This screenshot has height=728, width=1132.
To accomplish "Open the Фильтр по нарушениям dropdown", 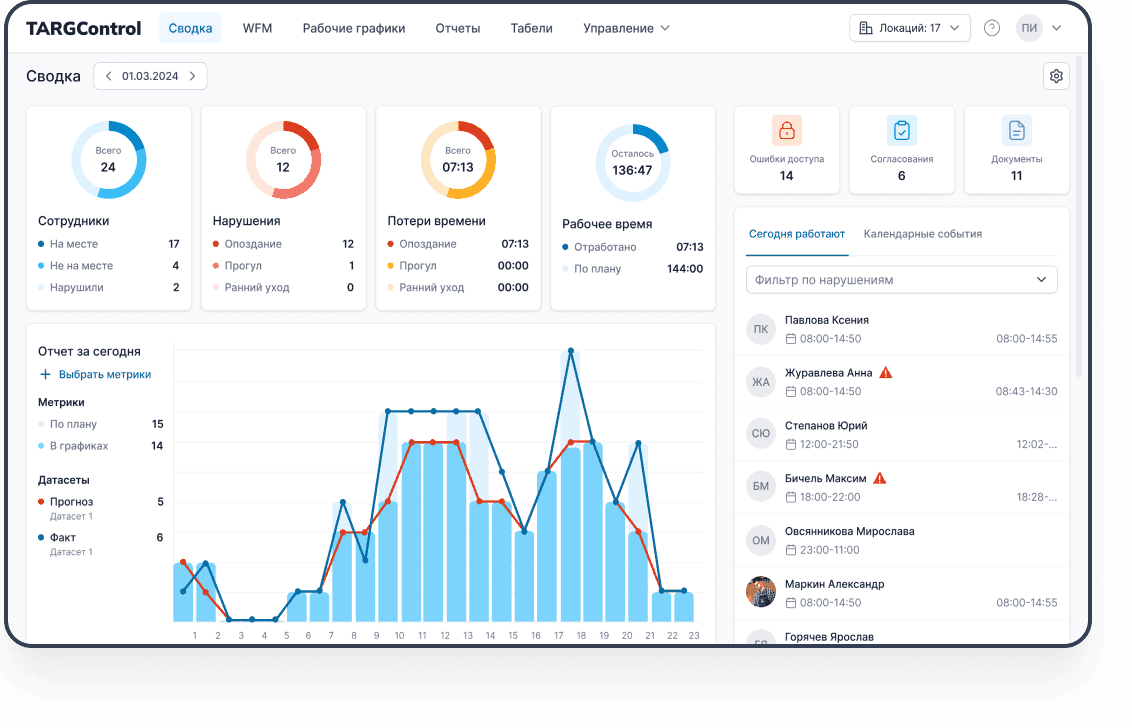I will pos(902,280).
